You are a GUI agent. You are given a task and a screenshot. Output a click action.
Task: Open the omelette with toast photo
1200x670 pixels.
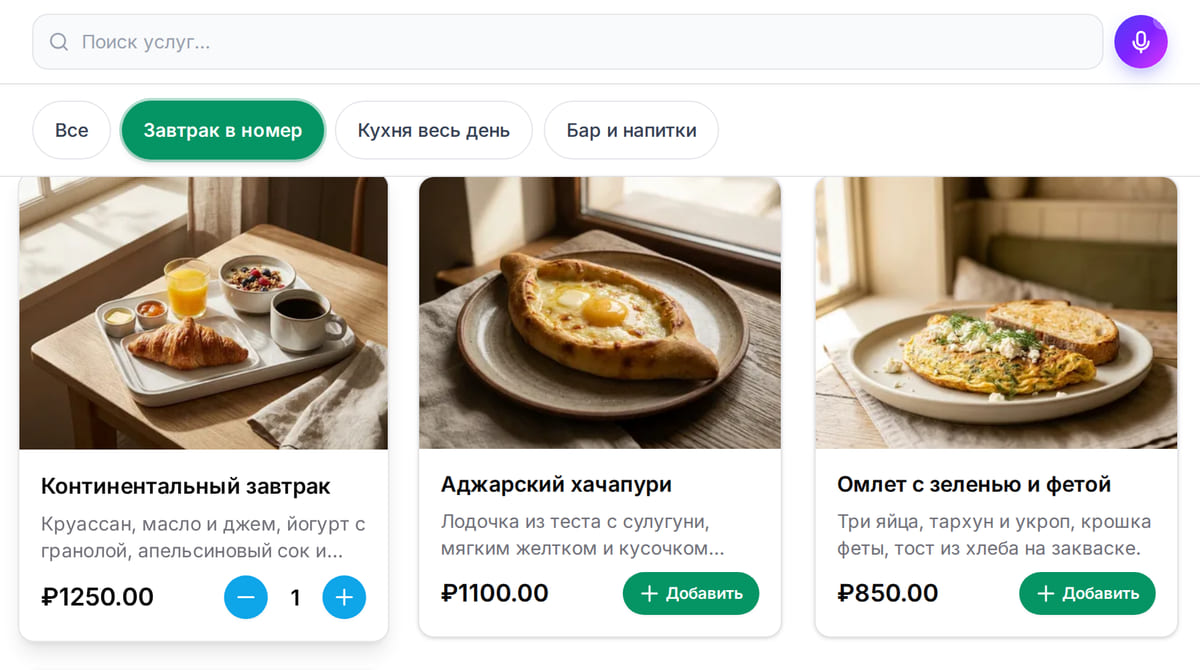point(996,313)
